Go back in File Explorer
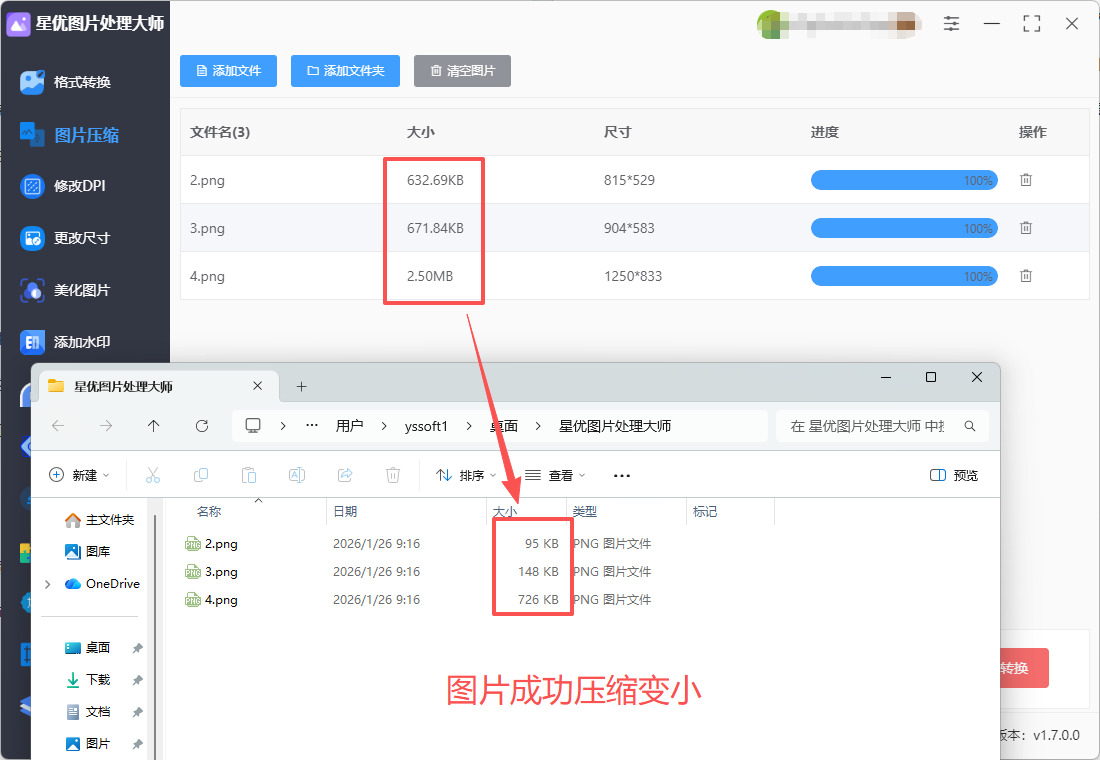 [58, 426]
